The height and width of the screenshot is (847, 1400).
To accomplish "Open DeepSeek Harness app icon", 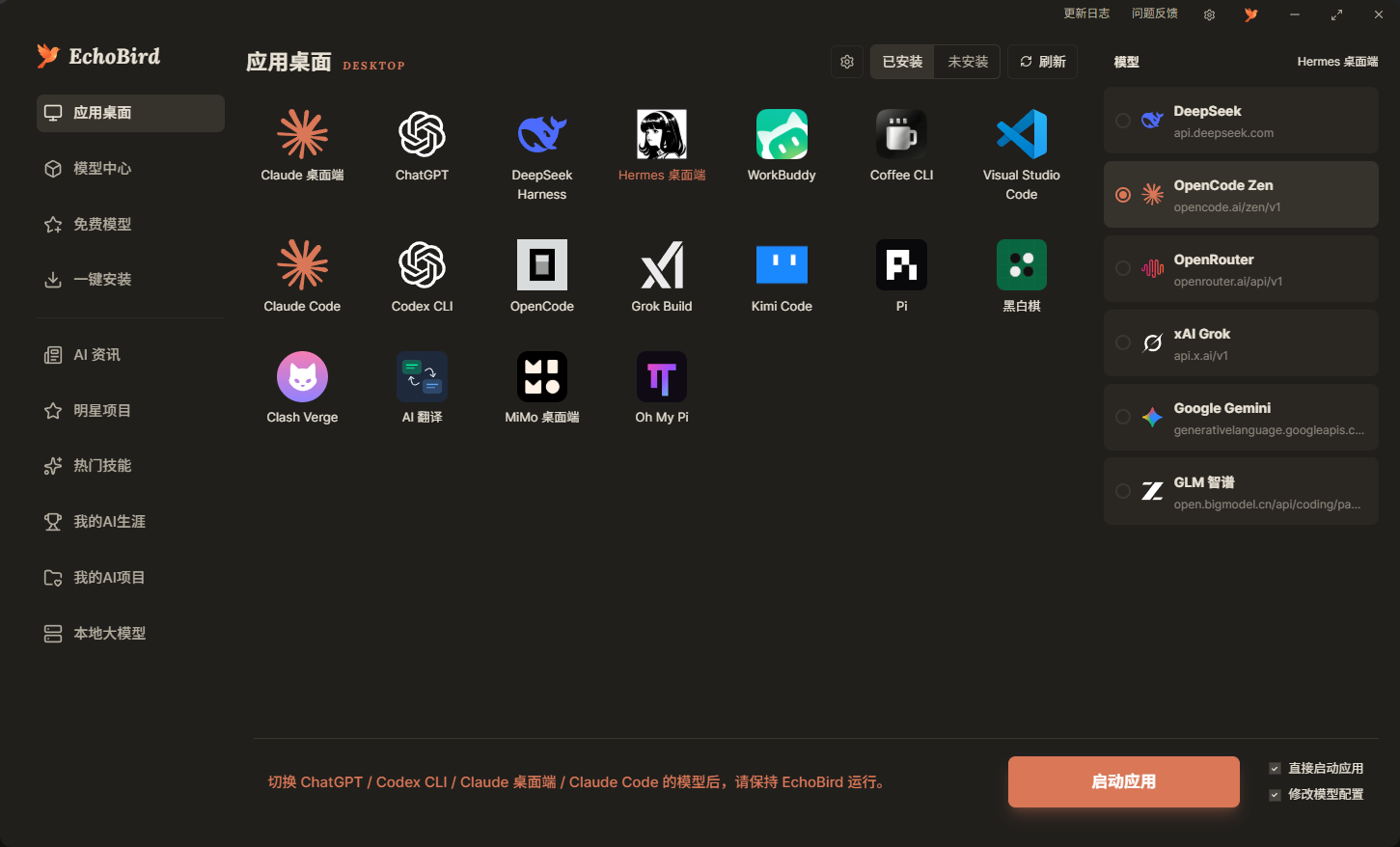I will pos(542,134).
